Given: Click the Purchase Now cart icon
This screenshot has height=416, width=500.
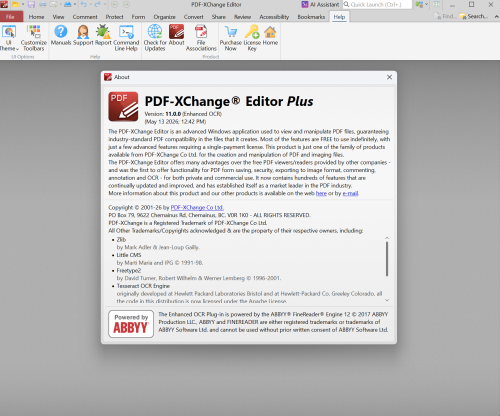Looking at the screenshot, I should point(230,38).
